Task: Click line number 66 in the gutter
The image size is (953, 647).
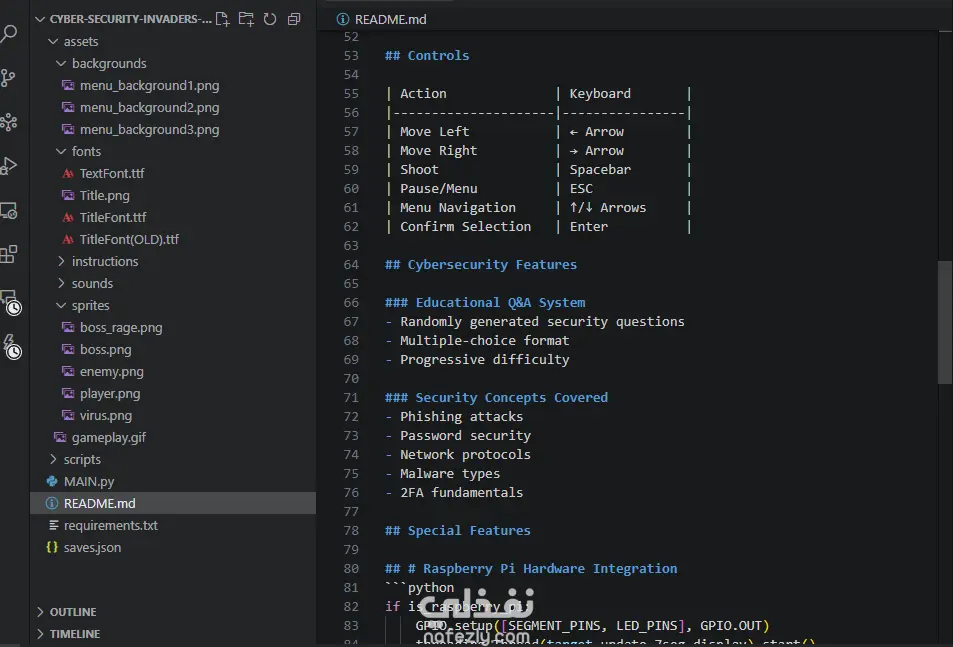Action: [x=351, y=302]
